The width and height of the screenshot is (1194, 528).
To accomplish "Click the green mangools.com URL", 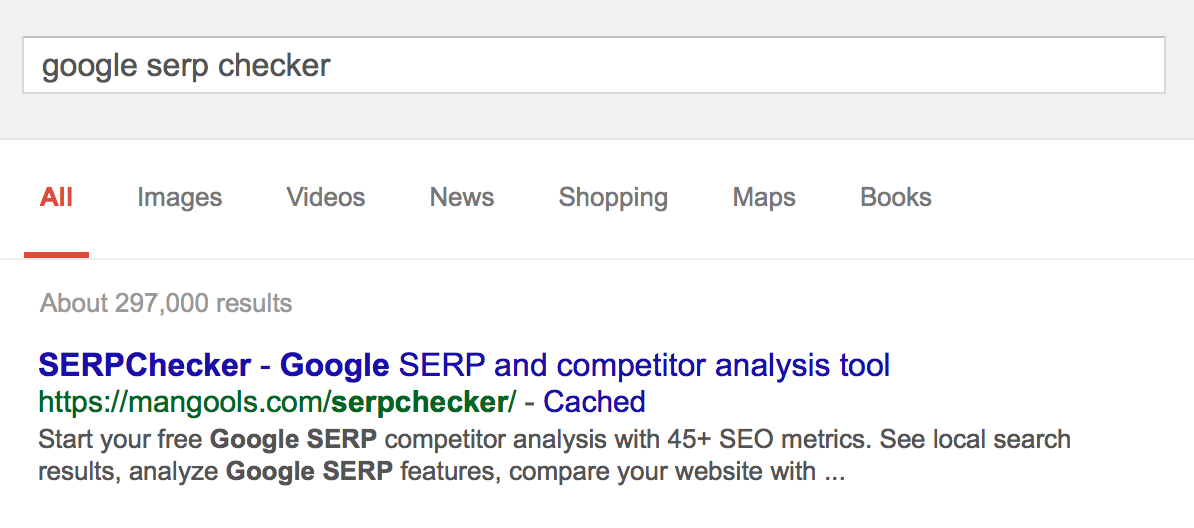I will pyautogui.click(x=277, y=401).
